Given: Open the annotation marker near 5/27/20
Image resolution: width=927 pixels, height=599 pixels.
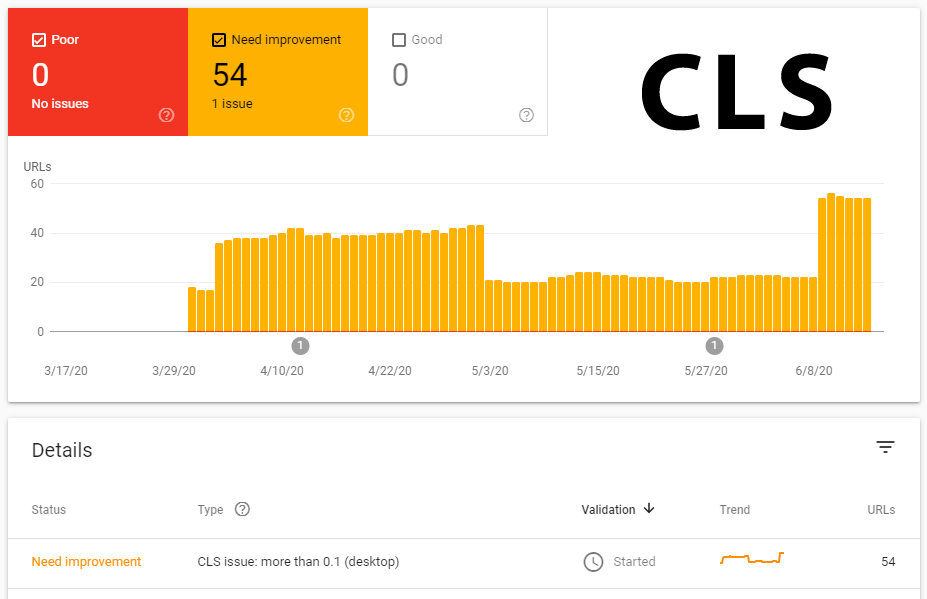Looking at the screenshot, I should (714, 346).
